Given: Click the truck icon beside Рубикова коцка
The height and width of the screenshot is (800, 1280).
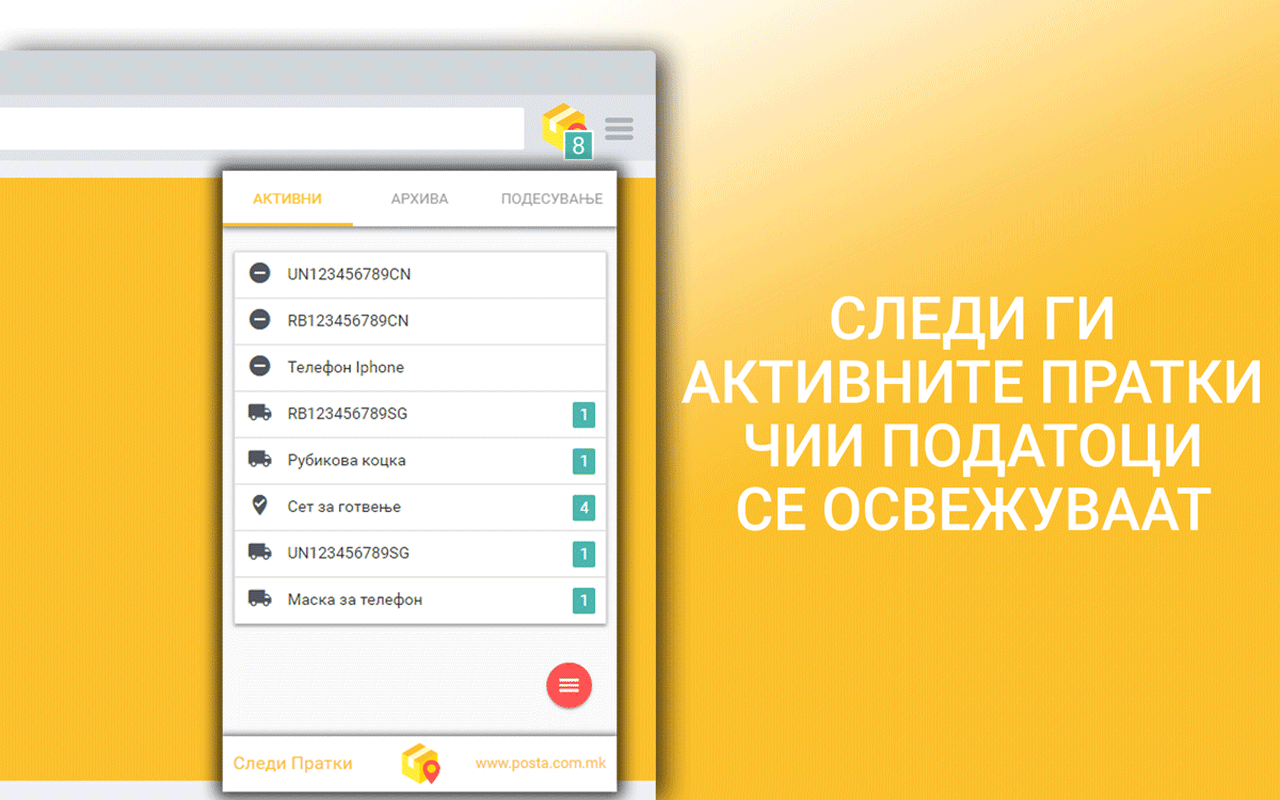Looking at the screenshot, I should (x=260, y=460).
